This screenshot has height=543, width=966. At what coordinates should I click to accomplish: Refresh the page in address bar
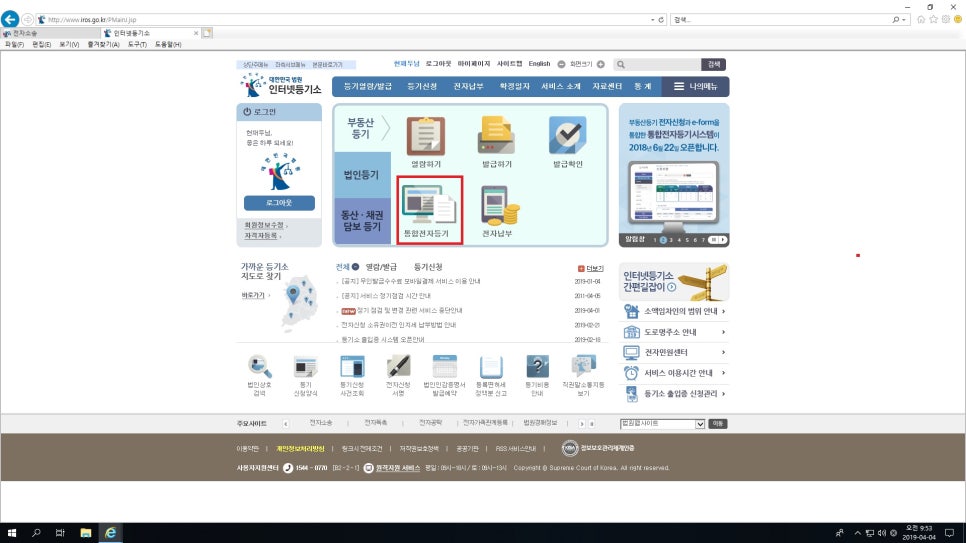[x=661, y=20]
